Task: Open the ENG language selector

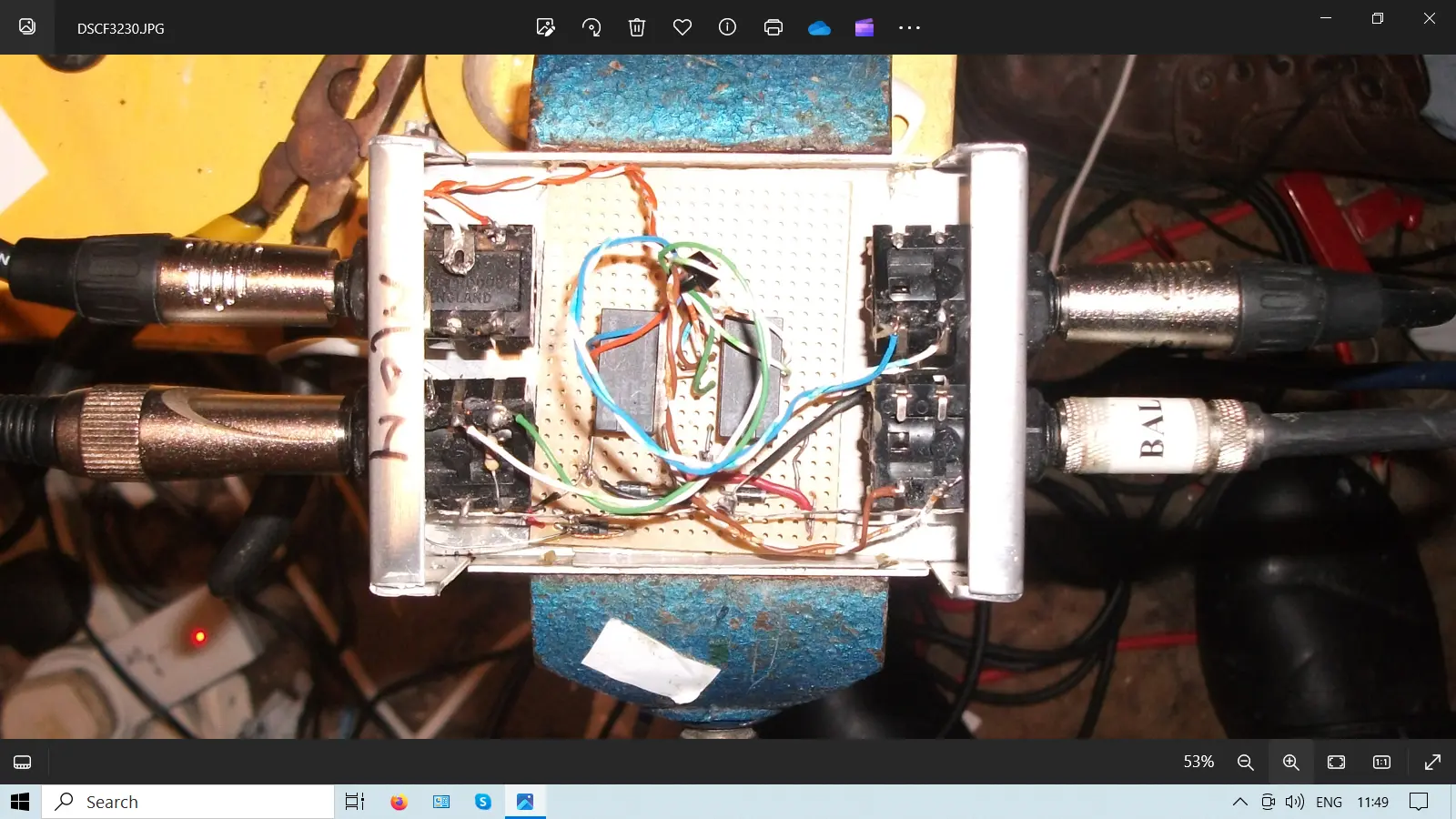Action: pos(1329,802)
